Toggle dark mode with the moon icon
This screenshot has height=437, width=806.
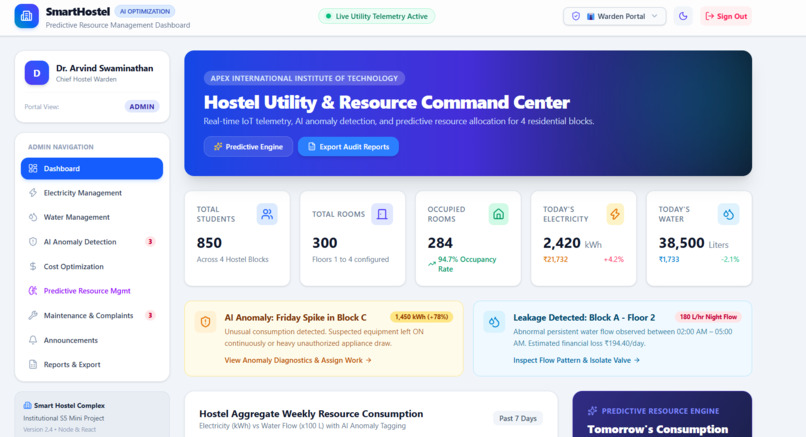[x=683, y=16]
